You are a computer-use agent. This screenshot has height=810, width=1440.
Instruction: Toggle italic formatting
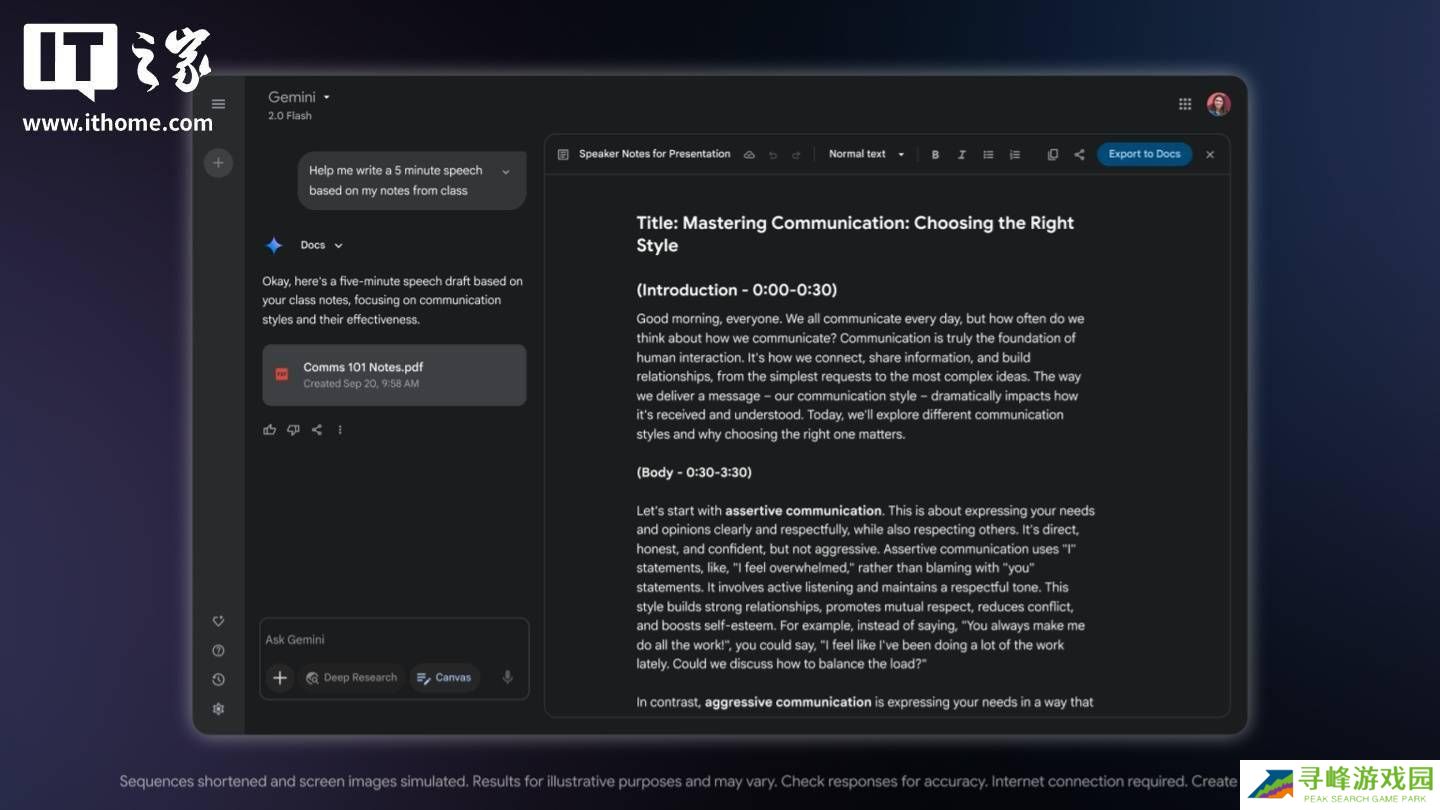(x=961, y=155)
